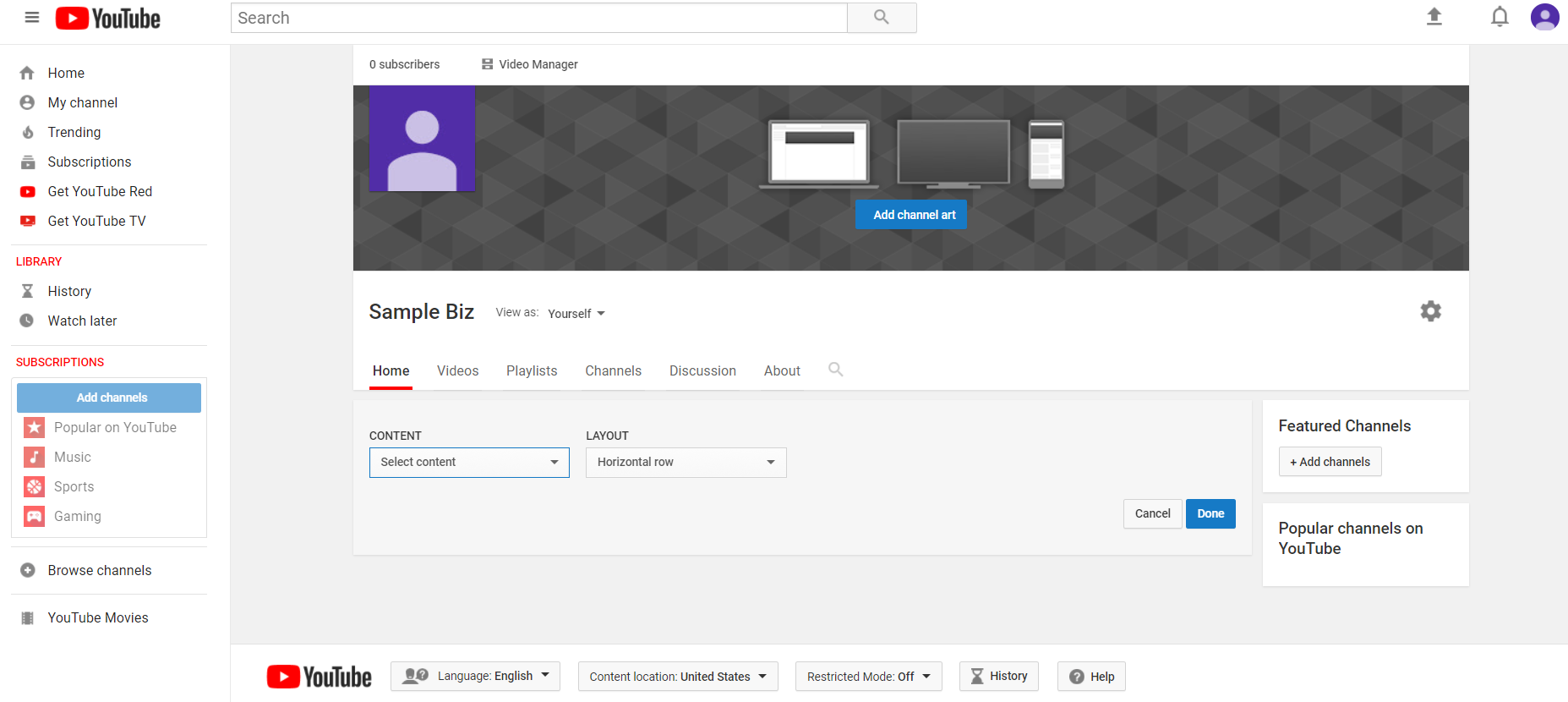Click the + Add channels button
The image size is (1568, 702).
pyautogui.click(x=1330, y=462)
